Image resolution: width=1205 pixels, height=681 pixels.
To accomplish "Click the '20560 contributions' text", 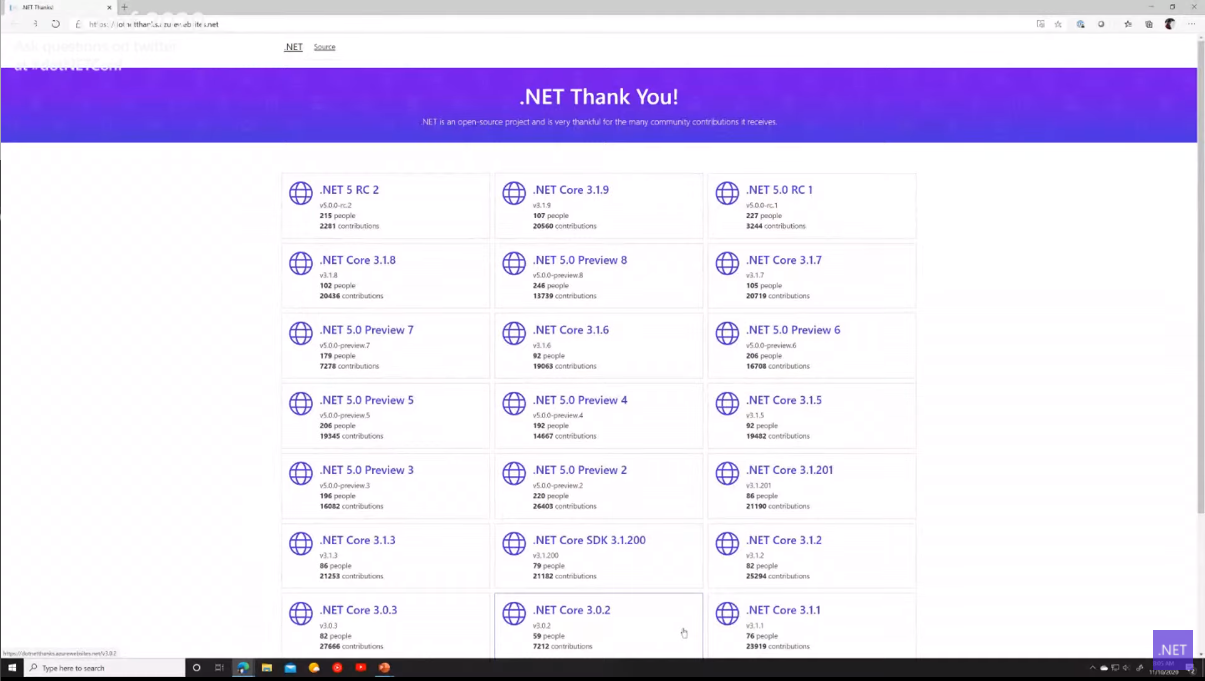I will point(564,226).
